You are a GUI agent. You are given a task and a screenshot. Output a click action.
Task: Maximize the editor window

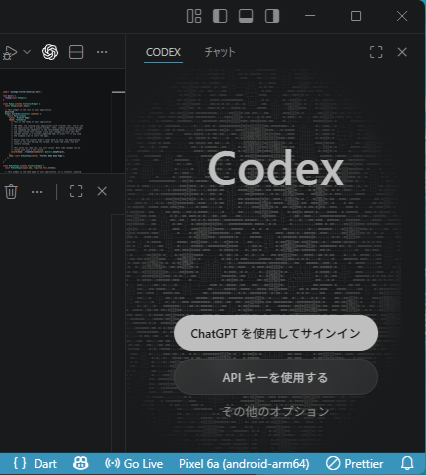356,16
